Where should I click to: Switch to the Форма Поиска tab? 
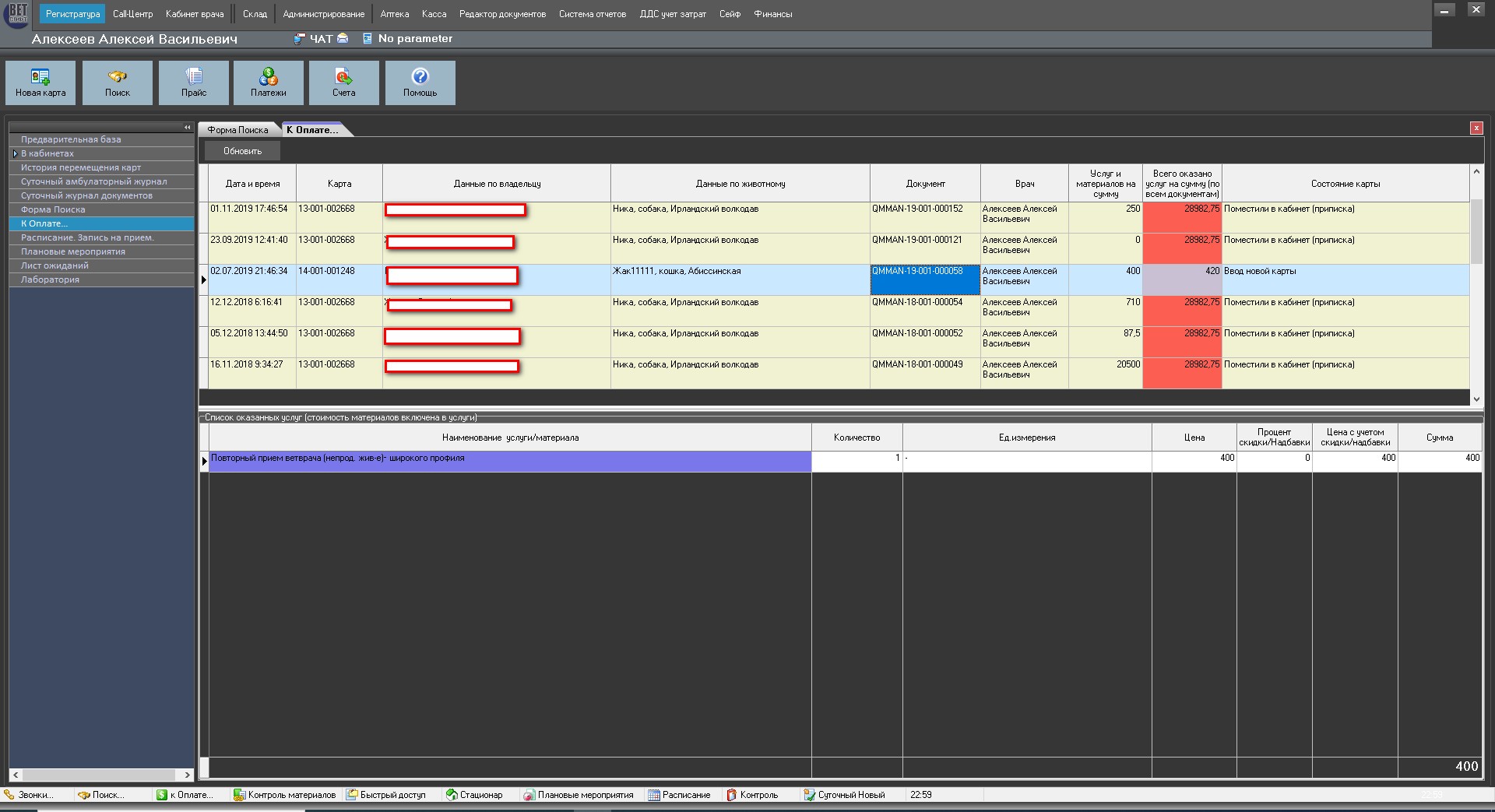[x=237, y=130]
